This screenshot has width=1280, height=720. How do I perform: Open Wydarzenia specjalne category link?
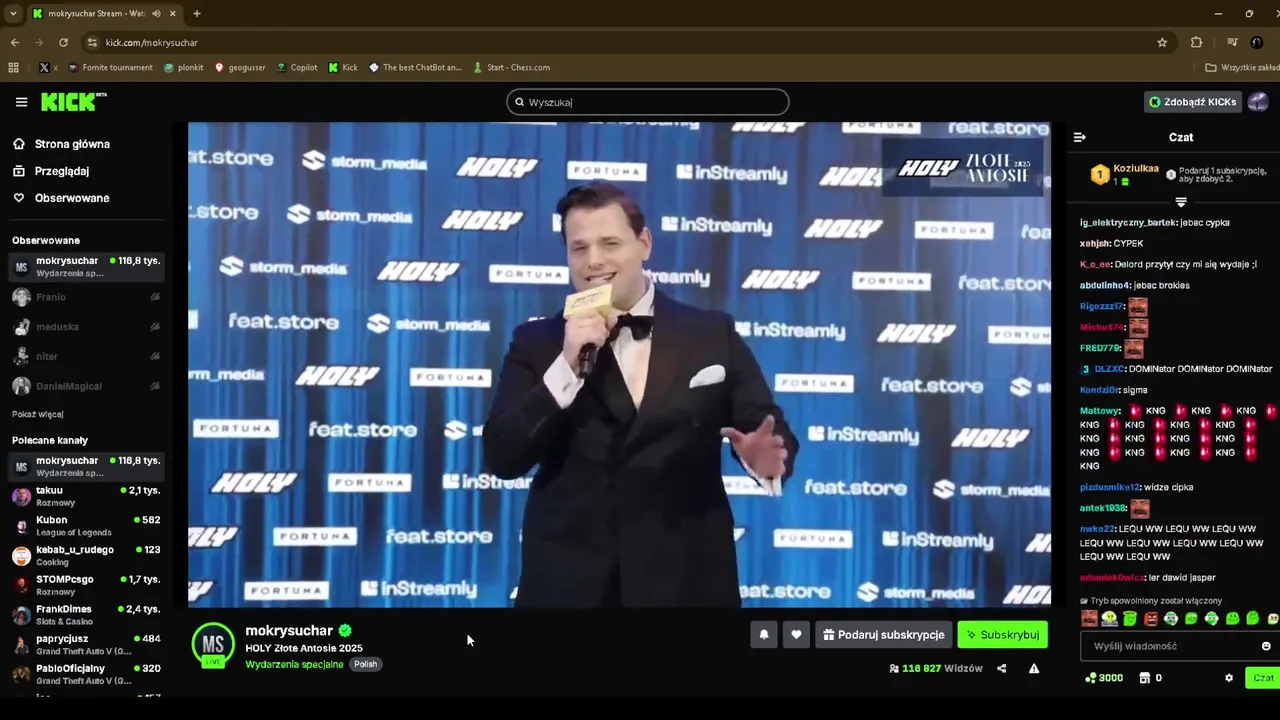pos(294,664)
